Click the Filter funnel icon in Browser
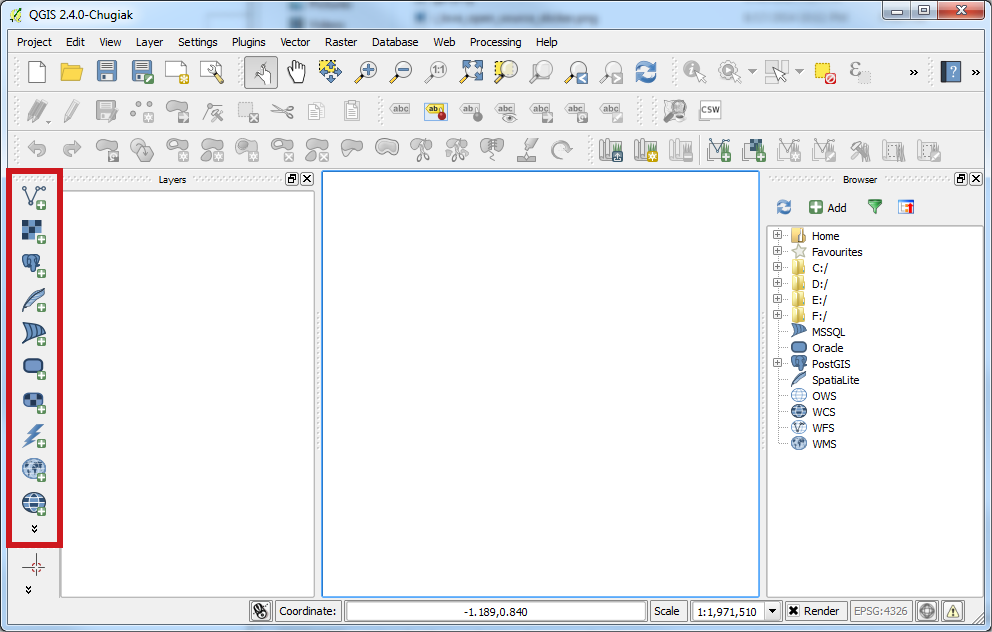 point(875,207)
